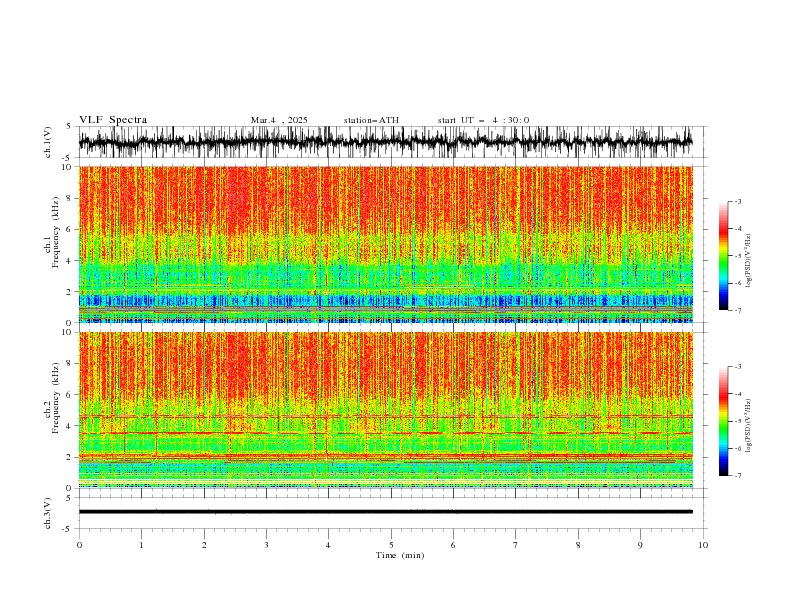Click the "9" tick on the time axis
The height and width of the screenshot is (612, 792).
point(640,545)
